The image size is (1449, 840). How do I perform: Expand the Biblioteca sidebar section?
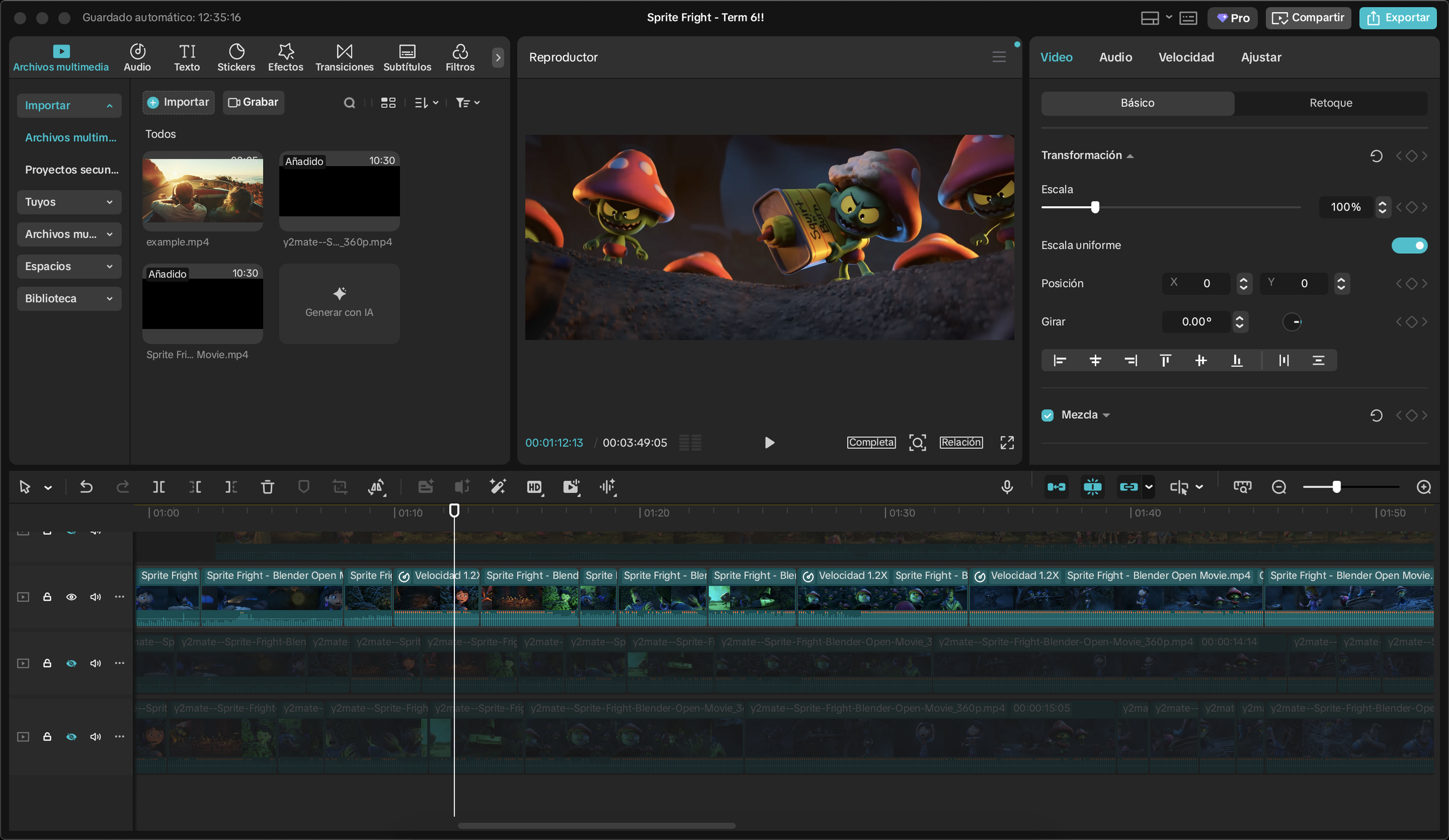click(69, 298)
